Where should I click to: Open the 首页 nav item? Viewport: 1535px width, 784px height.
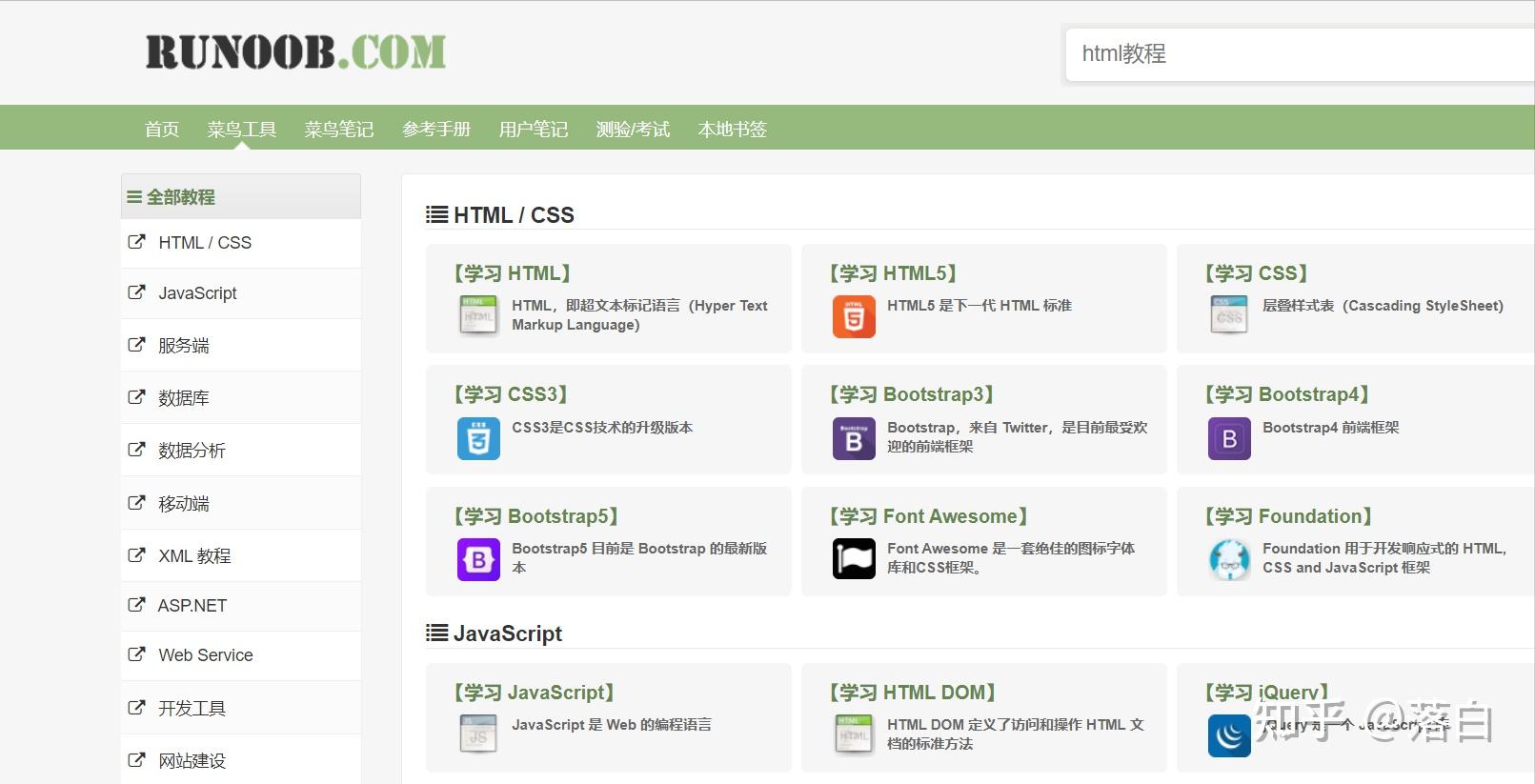pyautogui.click(x=162, y=129)
